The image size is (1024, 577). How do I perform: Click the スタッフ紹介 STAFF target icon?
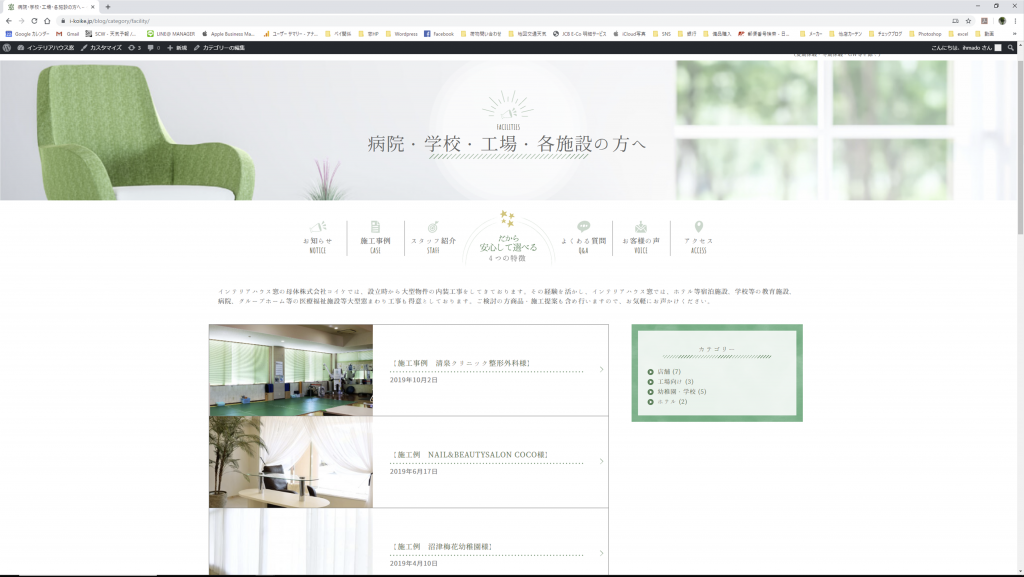(x=432, y=226)
